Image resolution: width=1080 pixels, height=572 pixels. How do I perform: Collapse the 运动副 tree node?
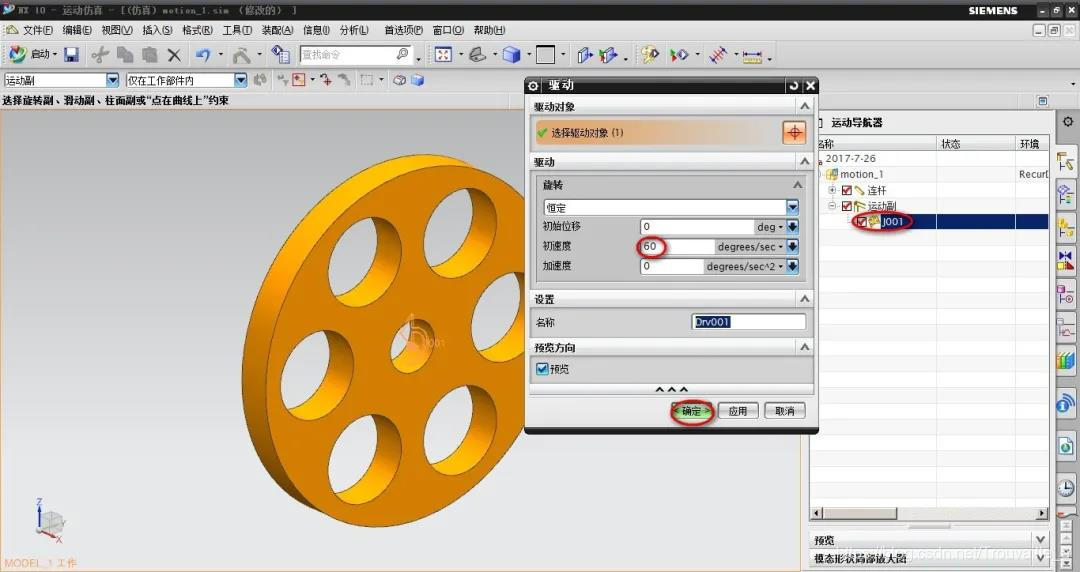pyautogui.click(x=832, y=206)
